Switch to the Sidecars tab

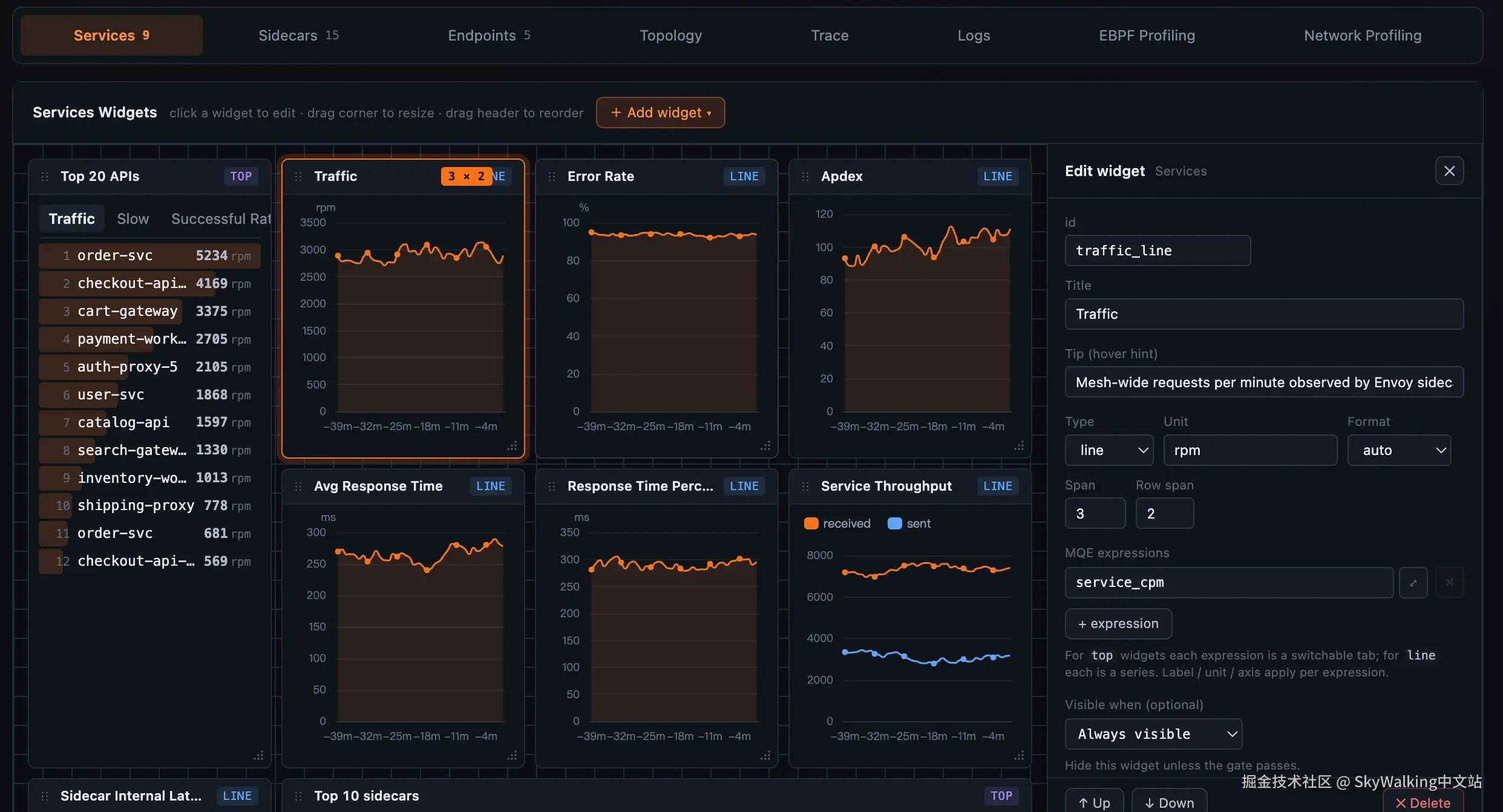[299, 35]
